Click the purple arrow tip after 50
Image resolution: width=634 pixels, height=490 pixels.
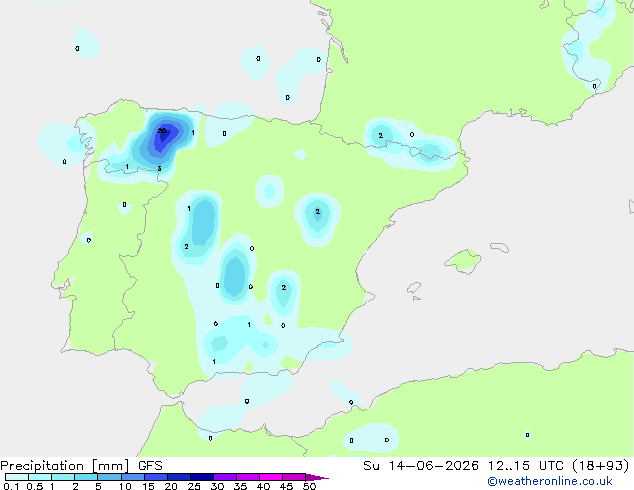pyautogui.click(x=317, y=477)
